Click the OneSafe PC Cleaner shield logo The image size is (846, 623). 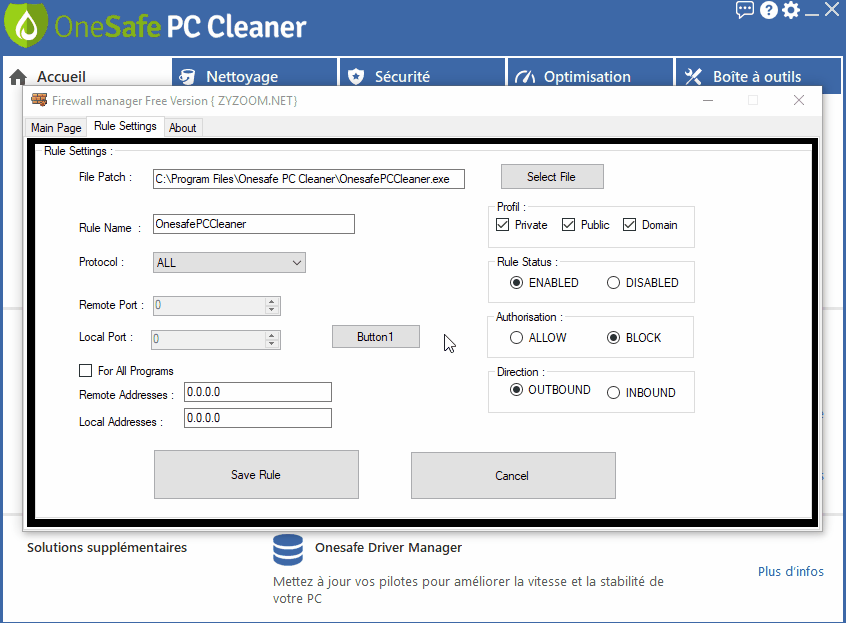pos(25,25)
